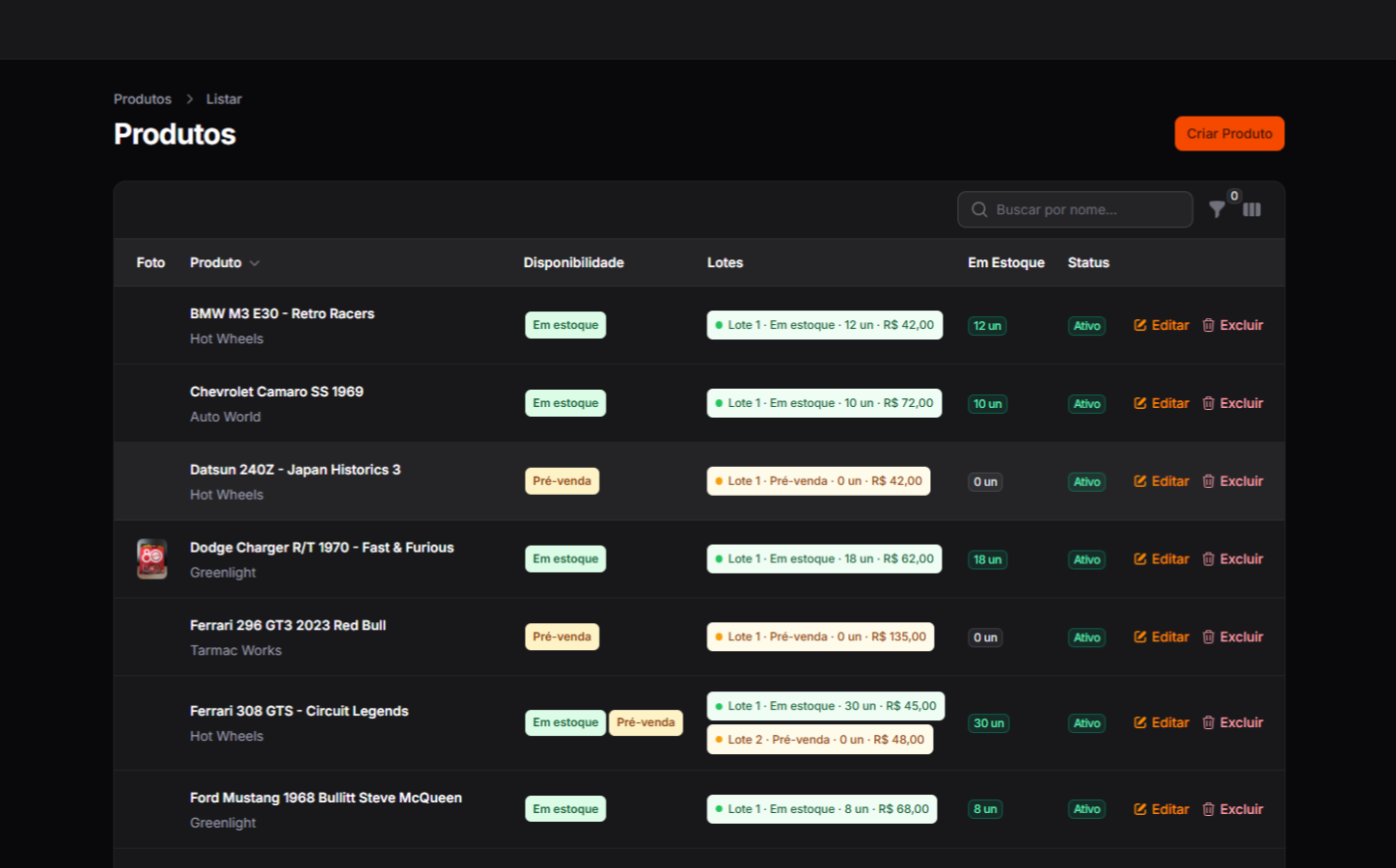
Task: Click Lote 1 Pré-venda badge R$ 135,00
Action: [821, 637]
